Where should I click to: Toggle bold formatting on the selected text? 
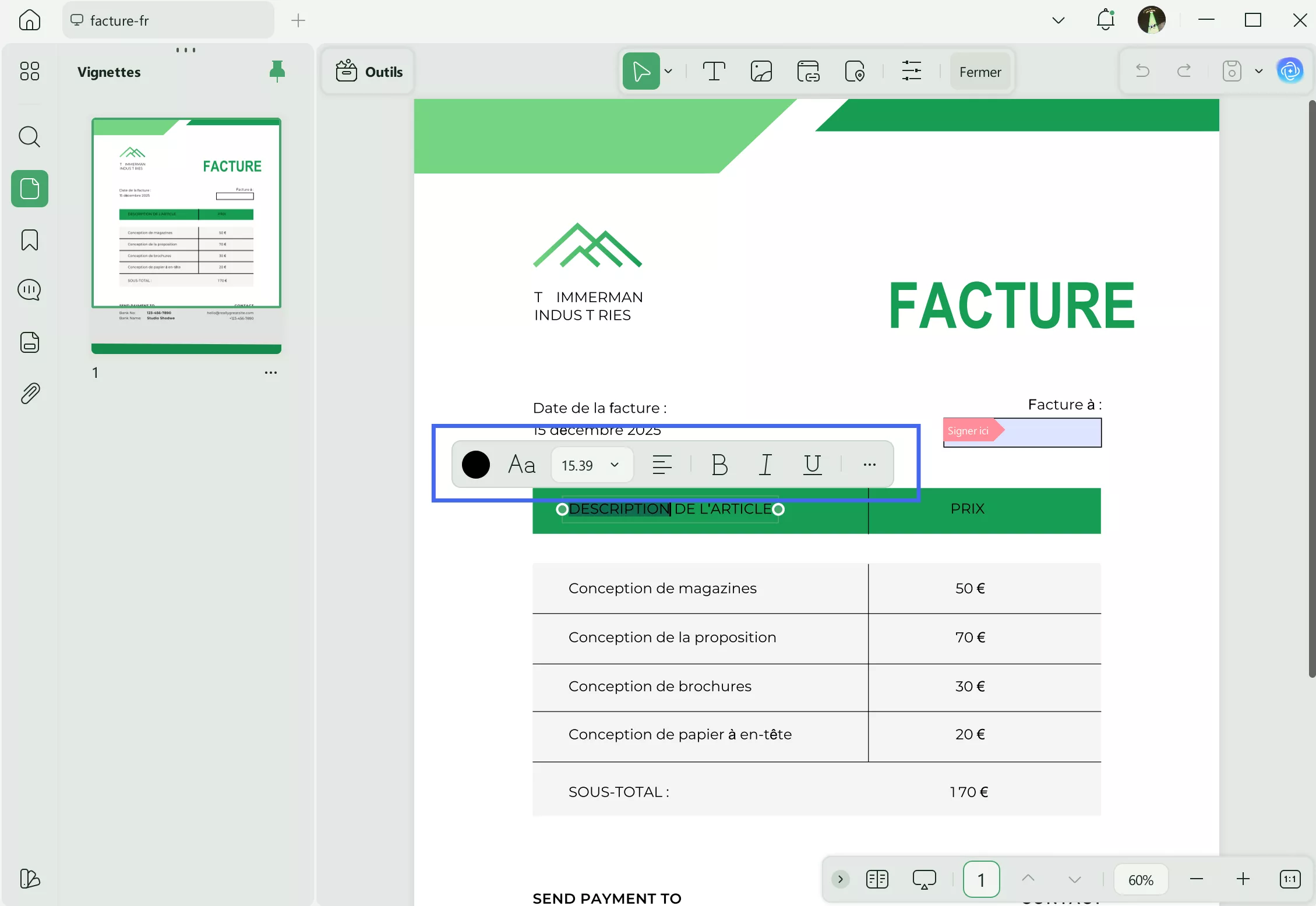(x=719, y=464)
